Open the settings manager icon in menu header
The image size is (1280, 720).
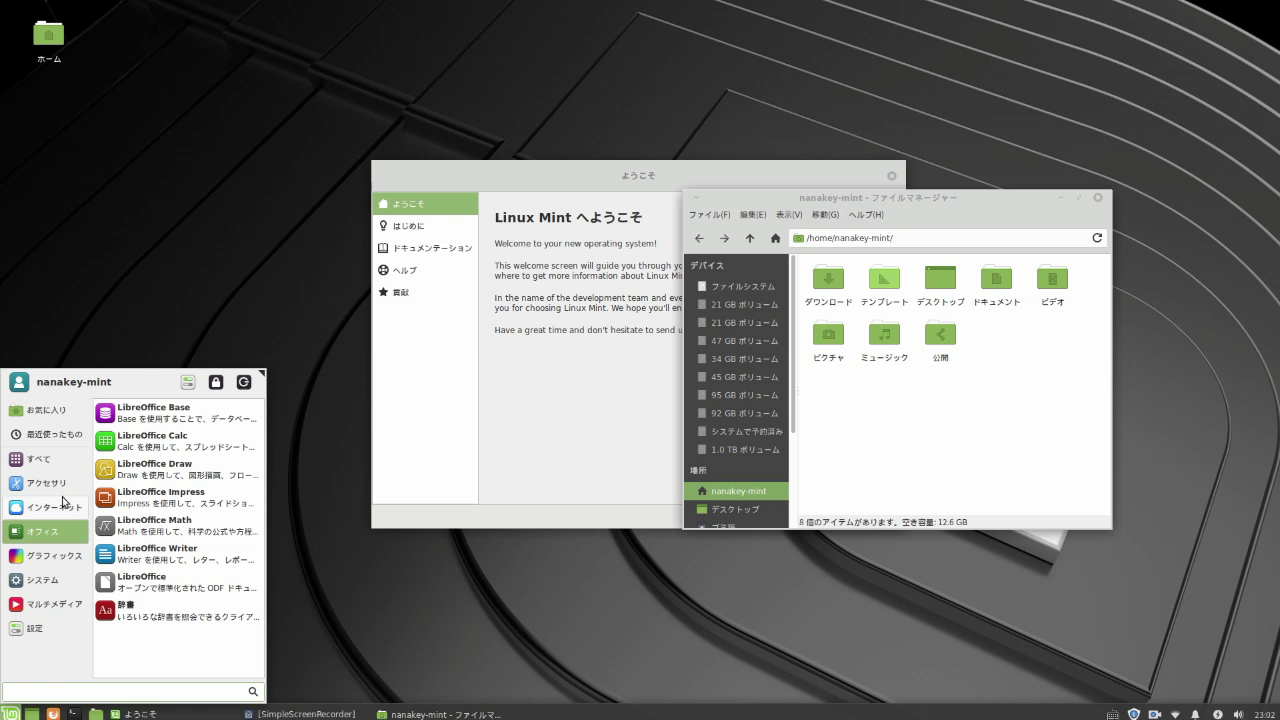click(187, 382)
